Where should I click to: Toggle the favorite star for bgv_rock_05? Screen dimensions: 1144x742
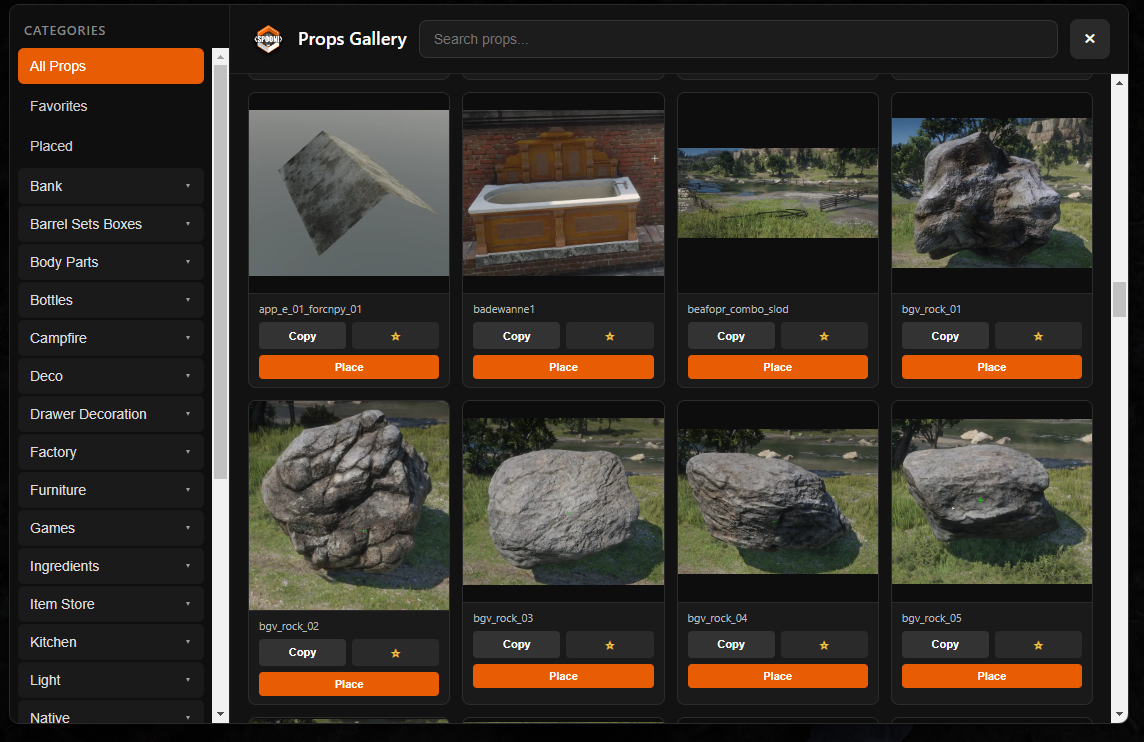point(1038,645)
